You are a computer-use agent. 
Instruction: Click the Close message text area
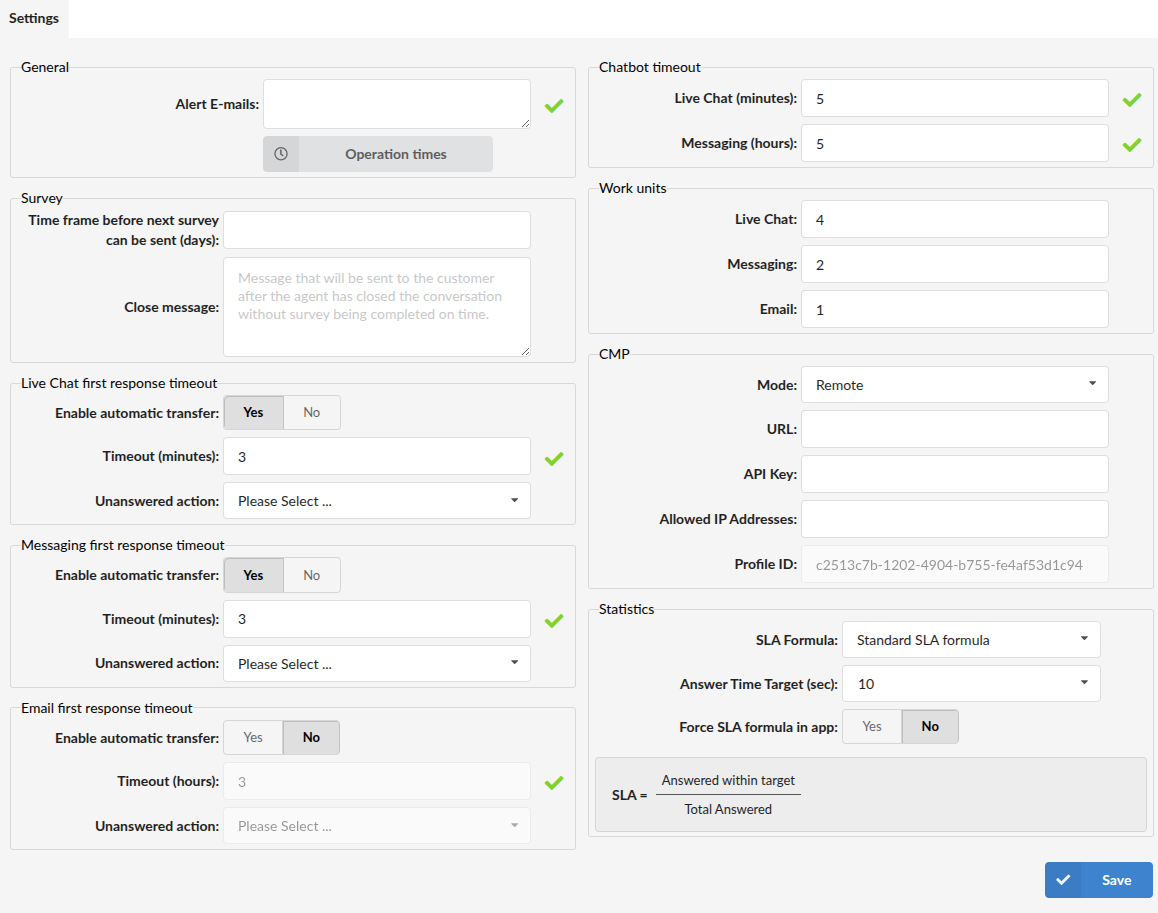[377, 307]
